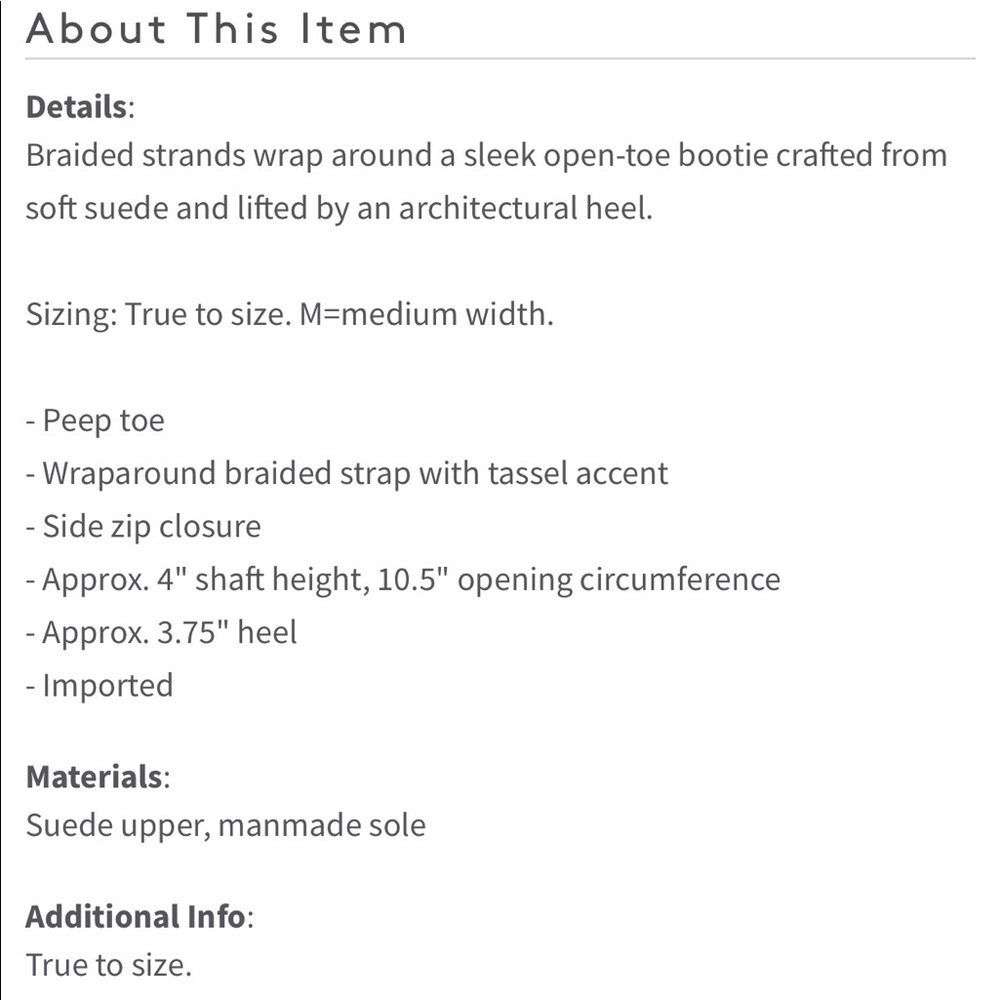Click the words tassel accent
This screenshot has width=1000, height=1000.
pos(578,474)
